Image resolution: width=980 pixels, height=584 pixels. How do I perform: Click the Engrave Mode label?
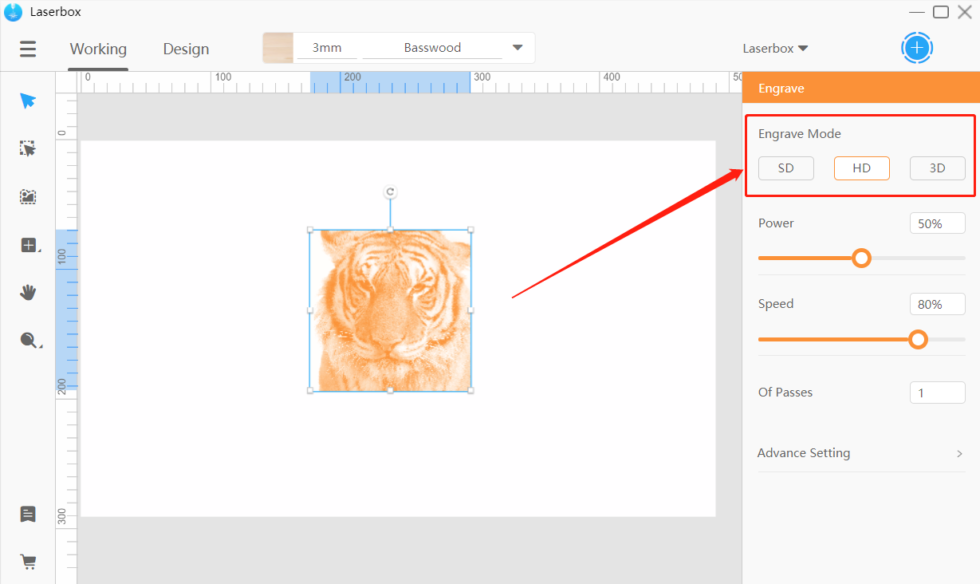click(799, 134)
